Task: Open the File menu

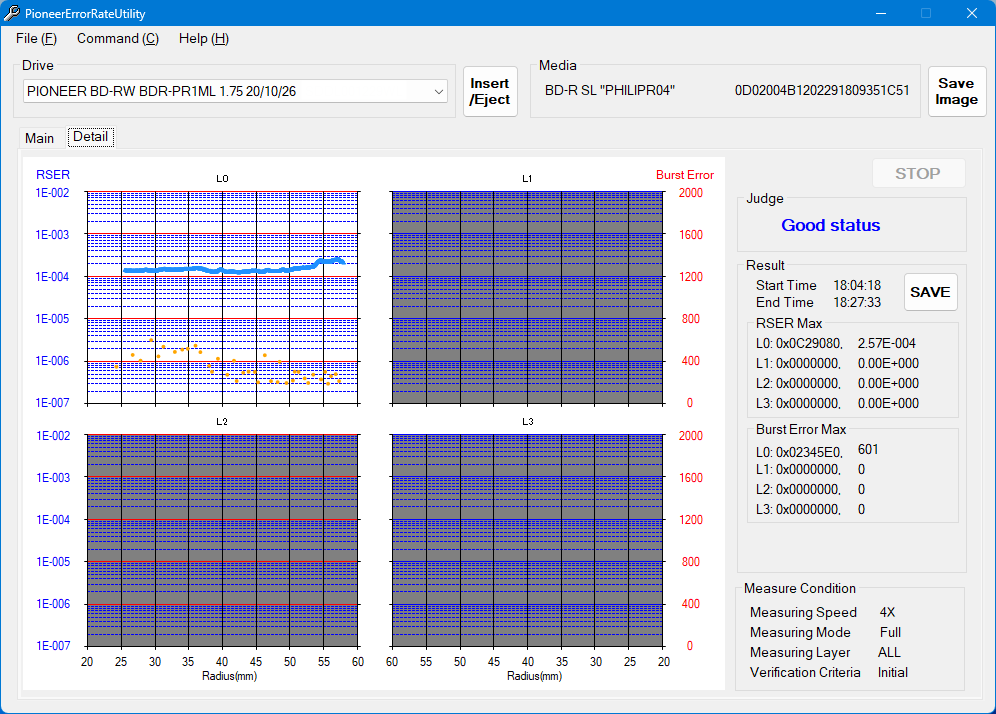Action: pyautogui.click(x=36, y=38)
